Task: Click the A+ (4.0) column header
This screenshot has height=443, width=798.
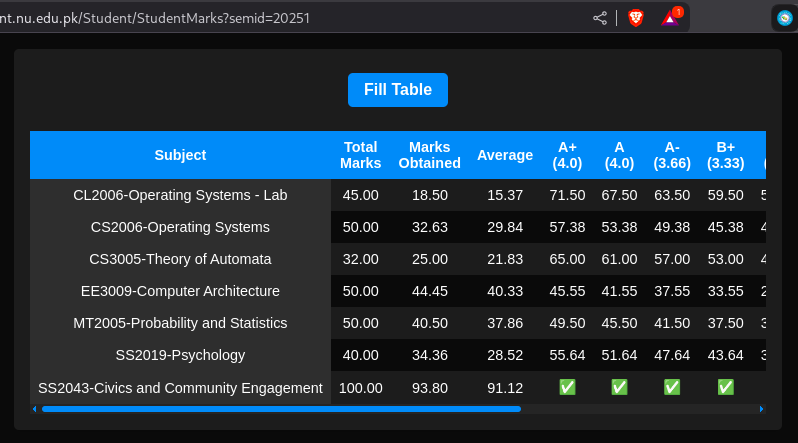Action: (567, 155)
